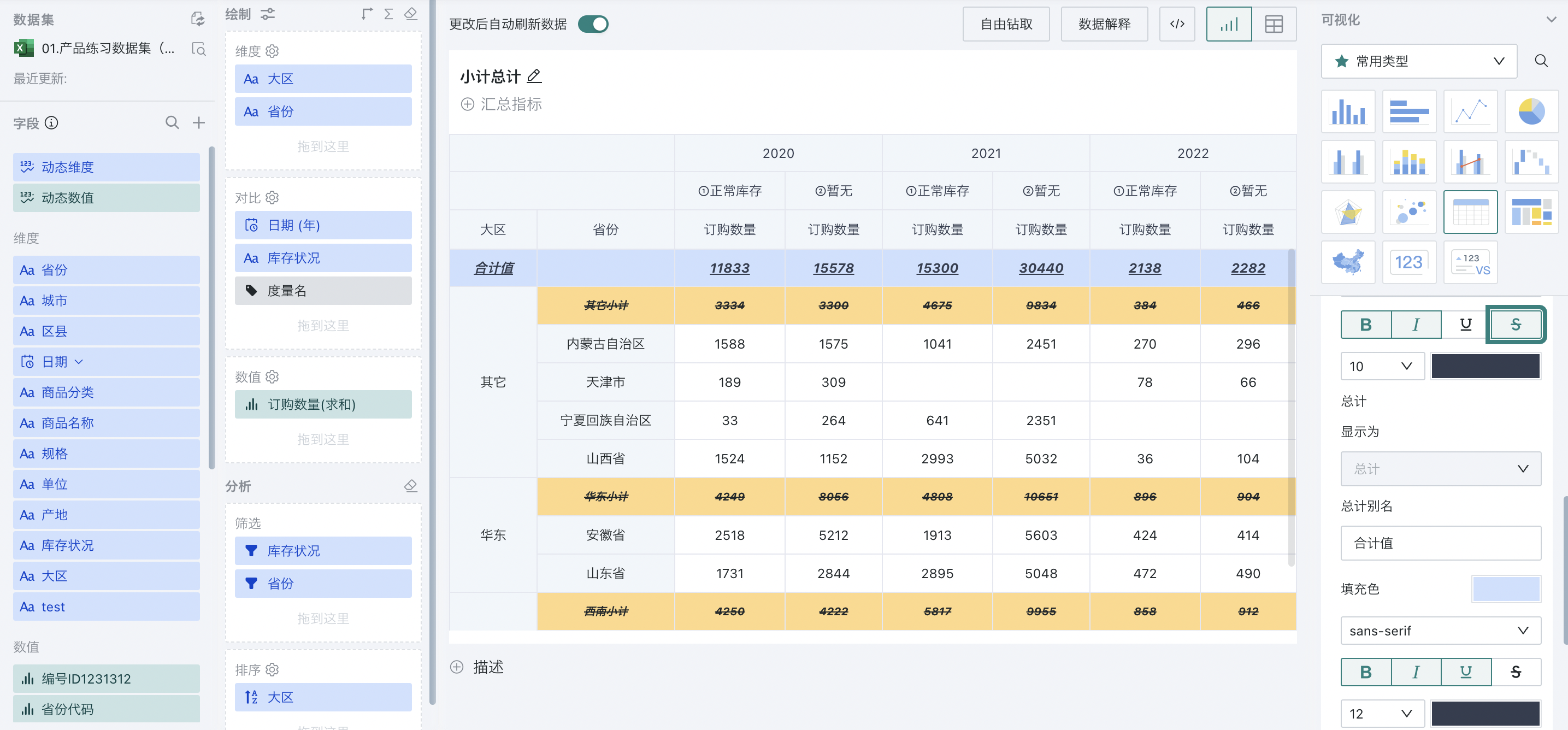Select 订购数量(求和) value pill
Screen dimensions: 1568x730
[x=323, y=404]
